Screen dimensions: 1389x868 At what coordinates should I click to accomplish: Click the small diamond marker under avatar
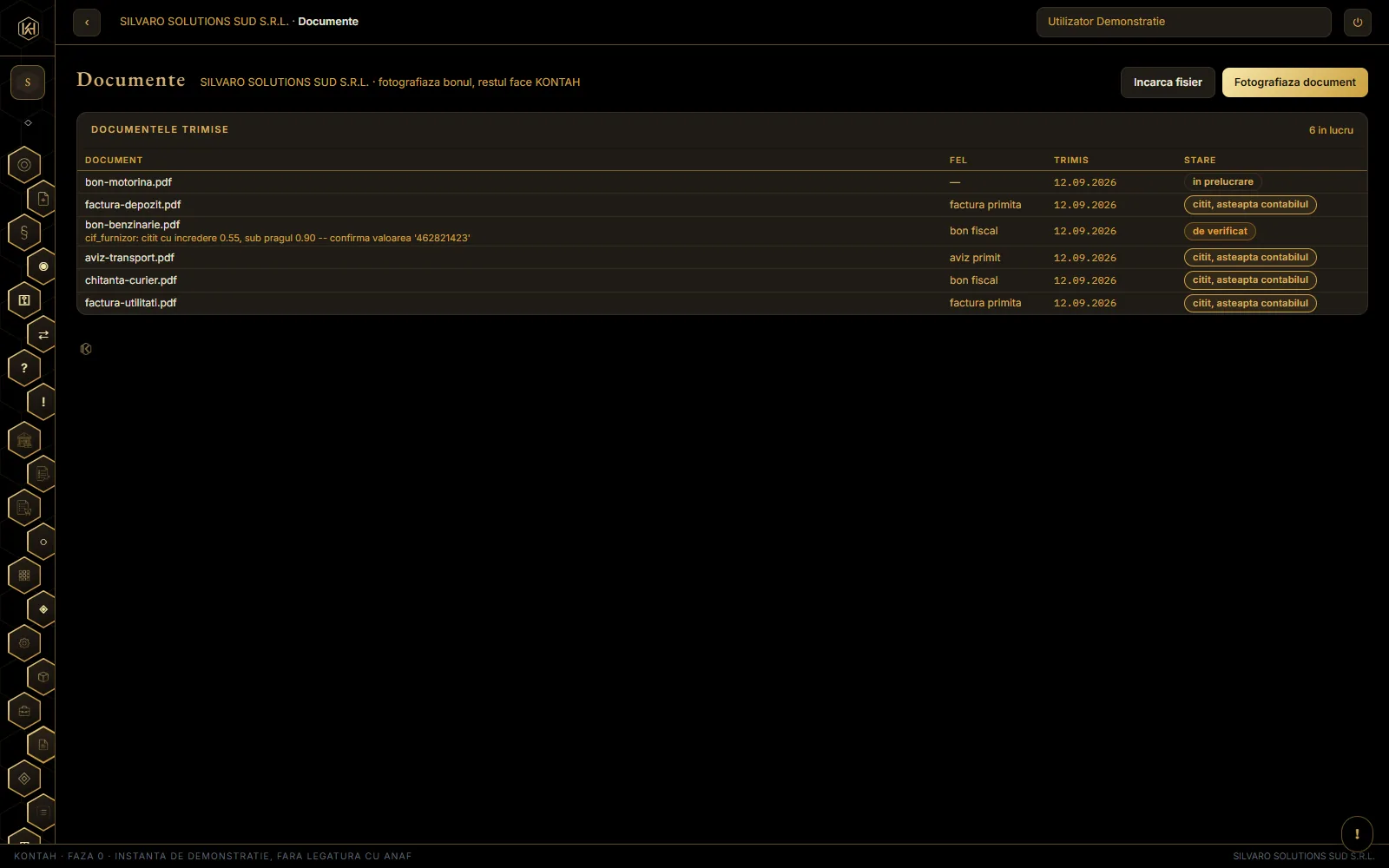[28, 123]
